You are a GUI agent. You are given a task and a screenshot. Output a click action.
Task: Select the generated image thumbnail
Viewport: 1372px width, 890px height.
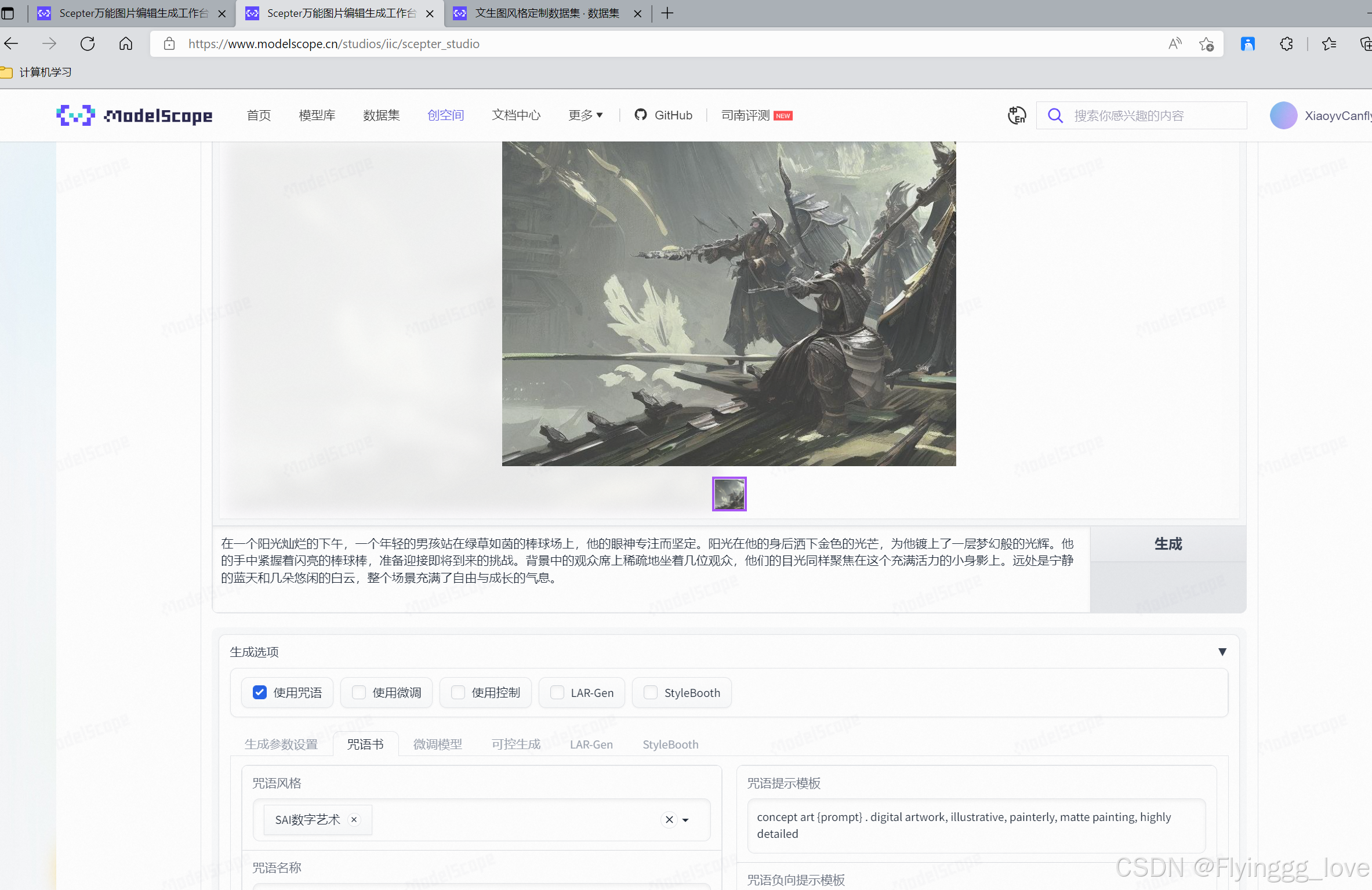coord(729,494)
